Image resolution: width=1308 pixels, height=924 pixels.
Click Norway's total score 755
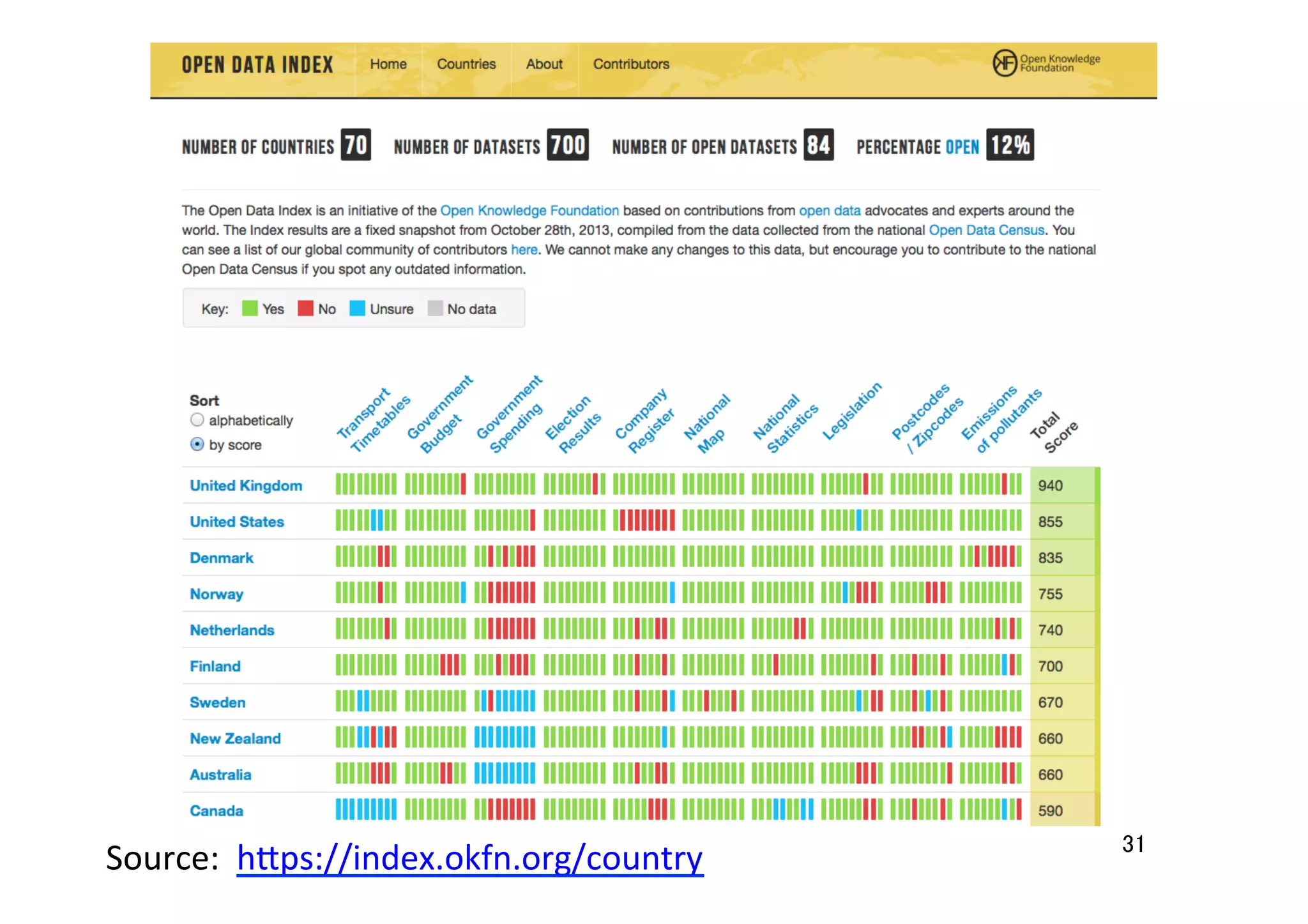tap(1051, 594)
